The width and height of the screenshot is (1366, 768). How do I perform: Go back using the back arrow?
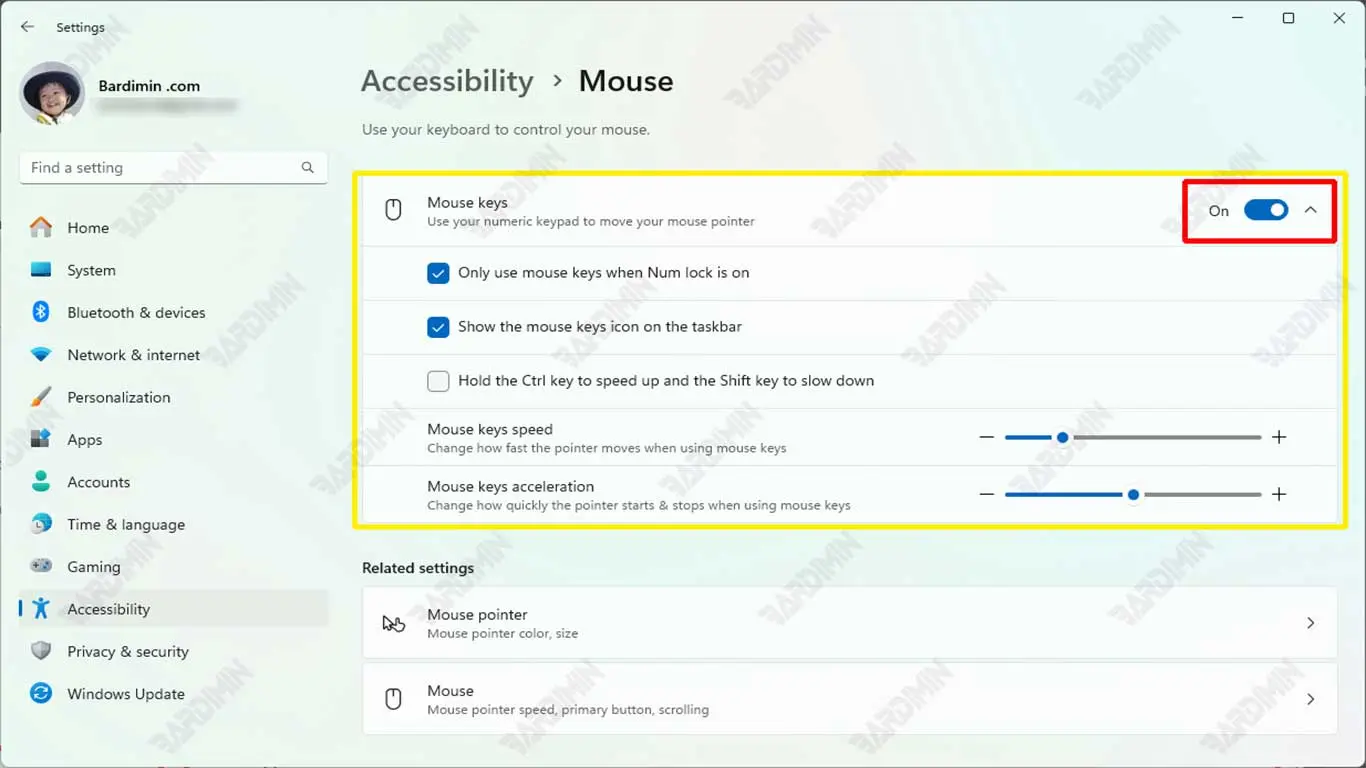[27, 27]
